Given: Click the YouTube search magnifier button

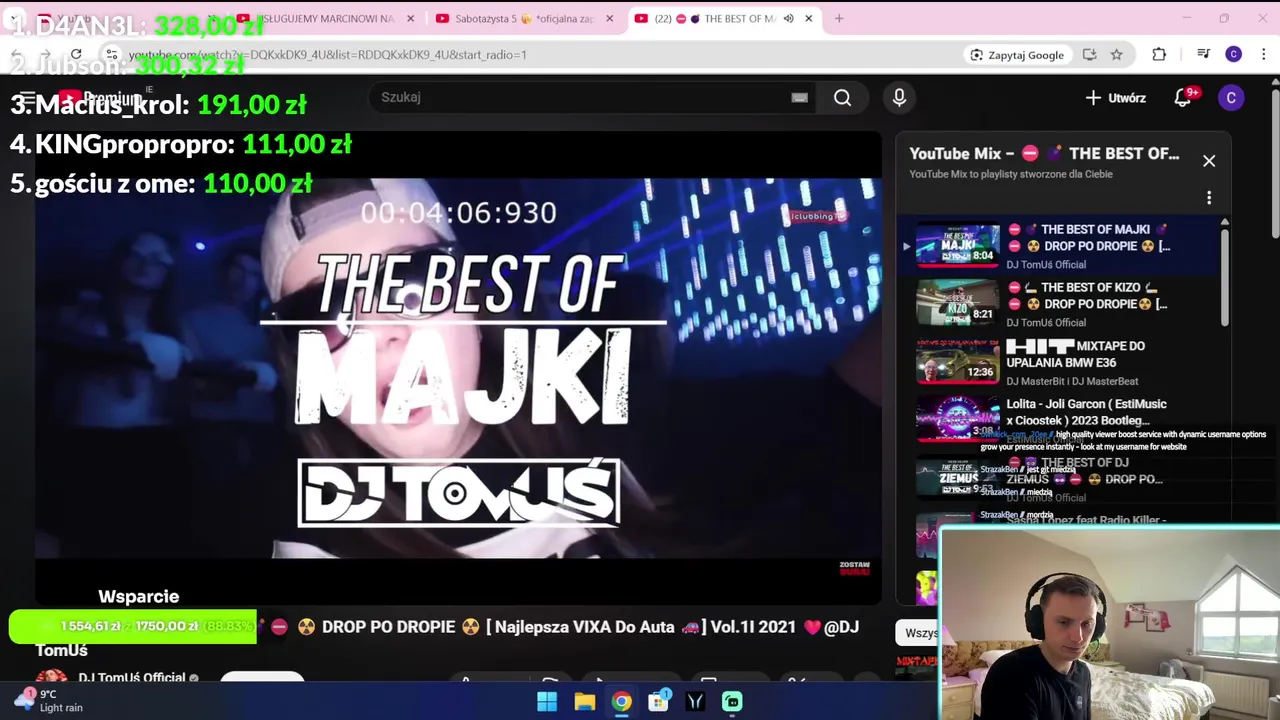Looking at the screenshot, I should coord(842,97).
